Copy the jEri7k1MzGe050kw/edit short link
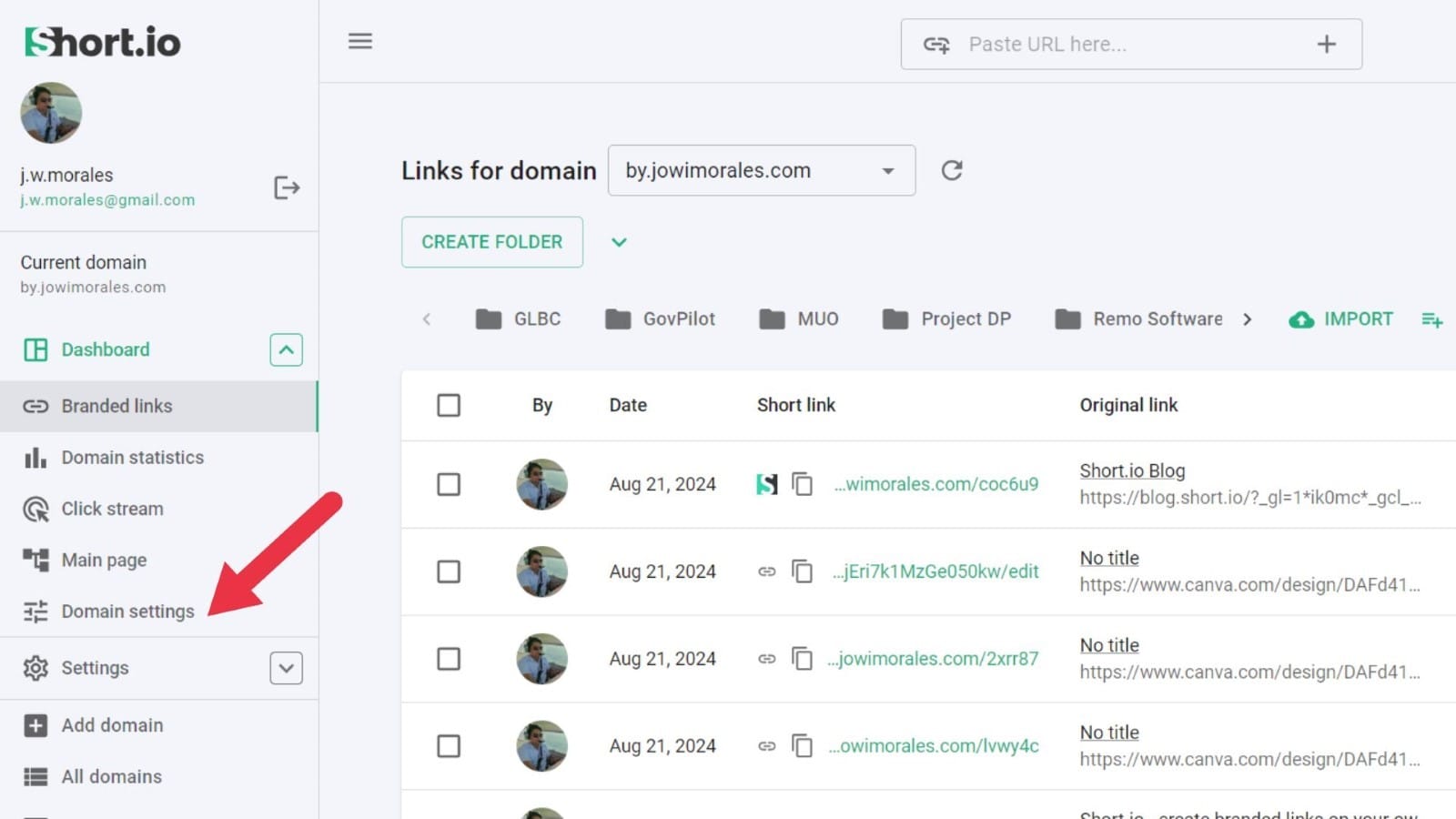The height and width of the screenshot is (819, 1456). (802, 571)
